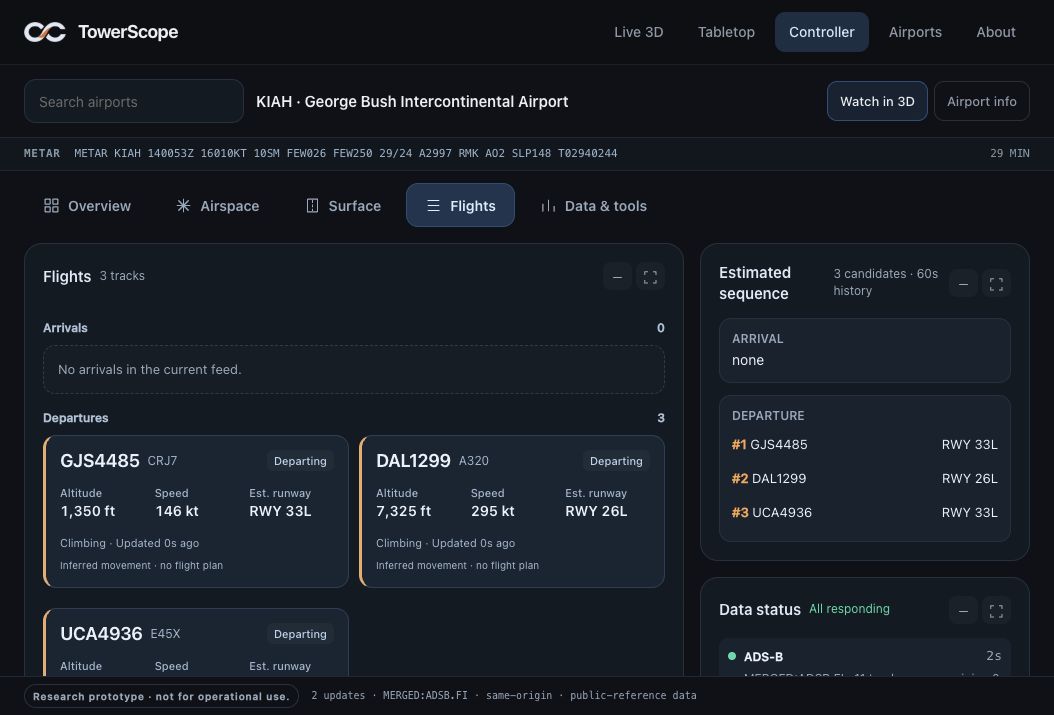Image resolution: width=1054 pixels, height=715 pixels.
Task: Select #3 UCA4936 in departure sequence
Action: [864, 513]
